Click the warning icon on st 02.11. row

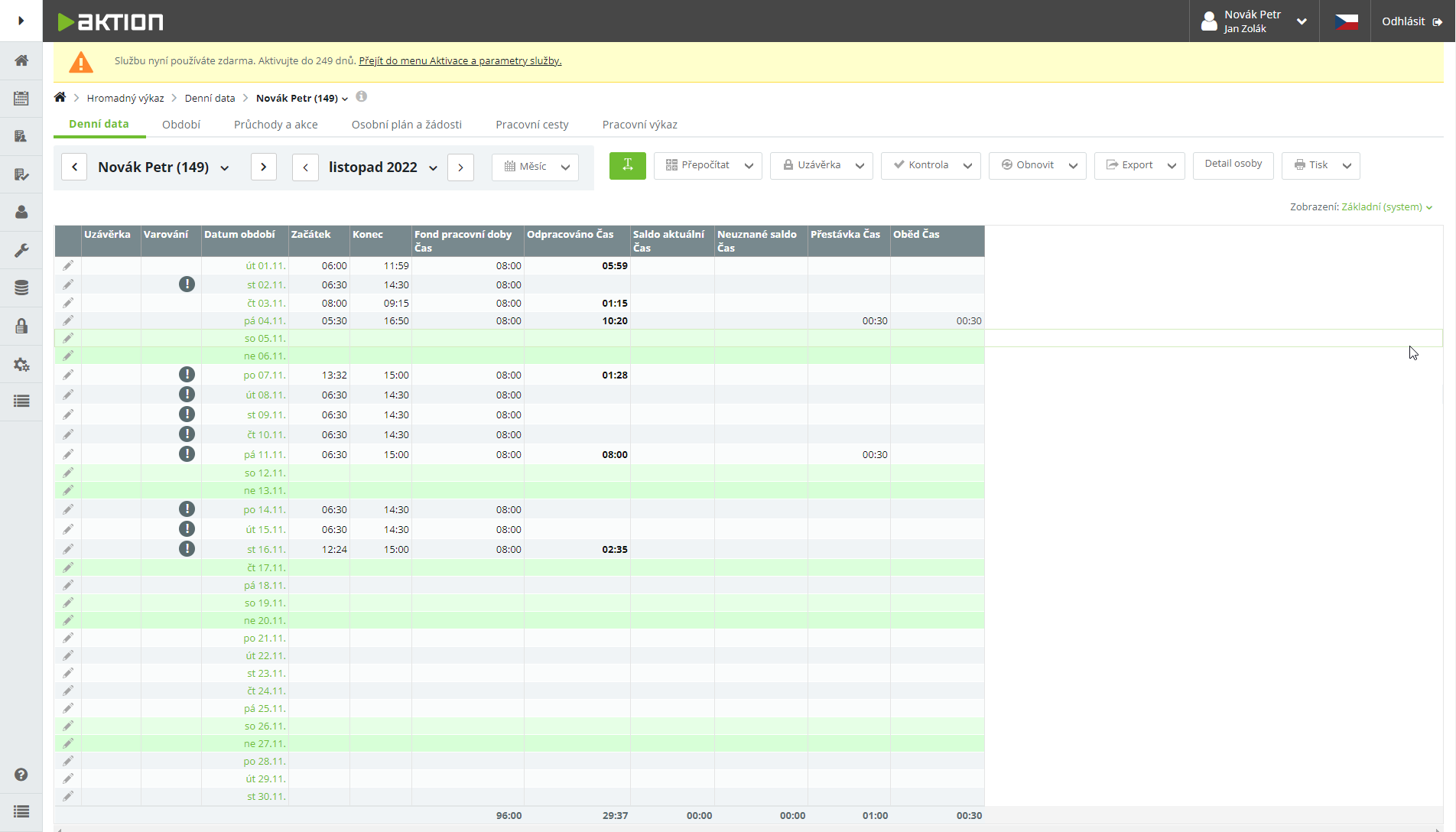[x=187, y=284]
